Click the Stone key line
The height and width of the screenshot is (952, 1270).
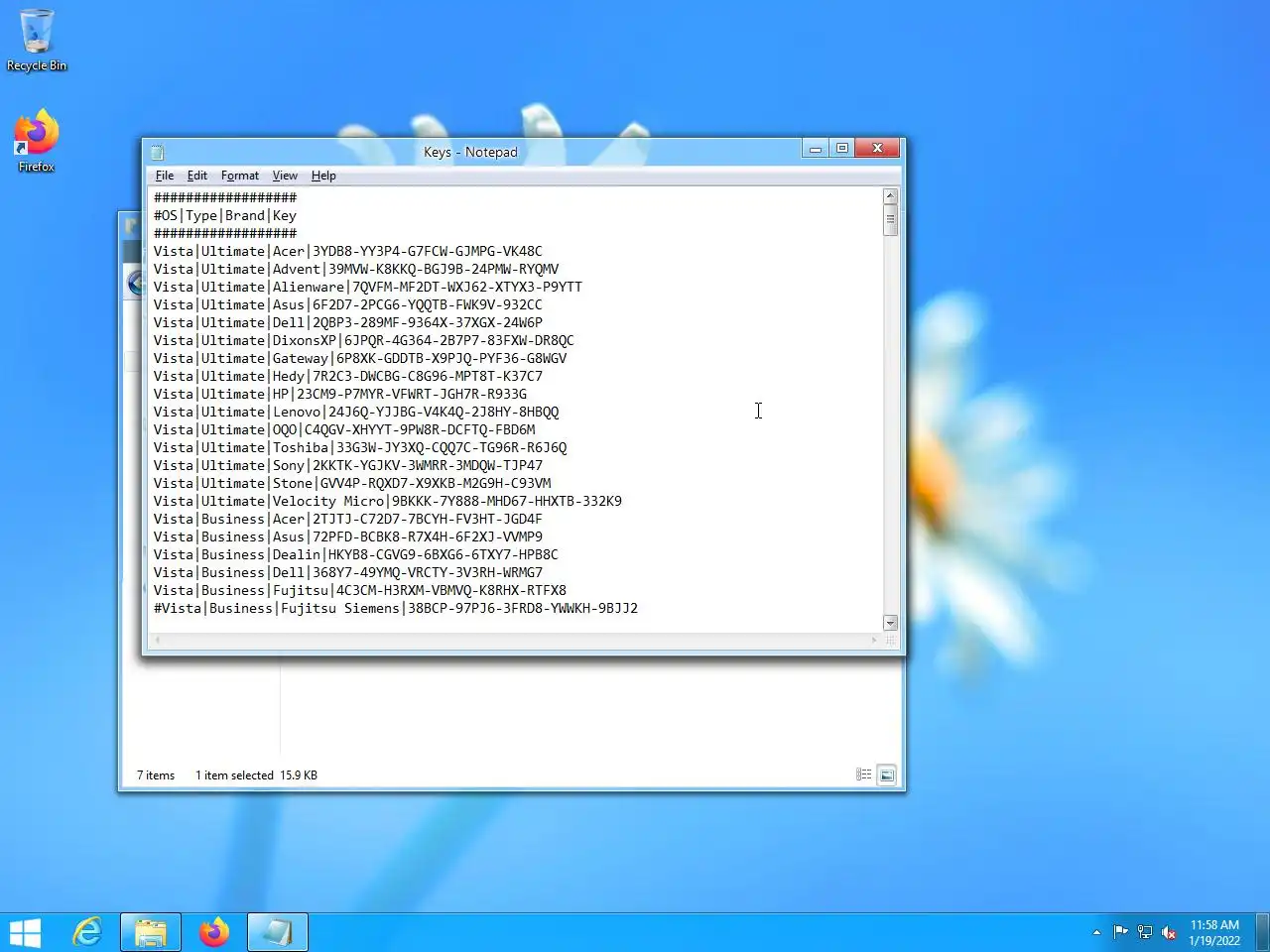pyautogui.click(x=352, y=483)
